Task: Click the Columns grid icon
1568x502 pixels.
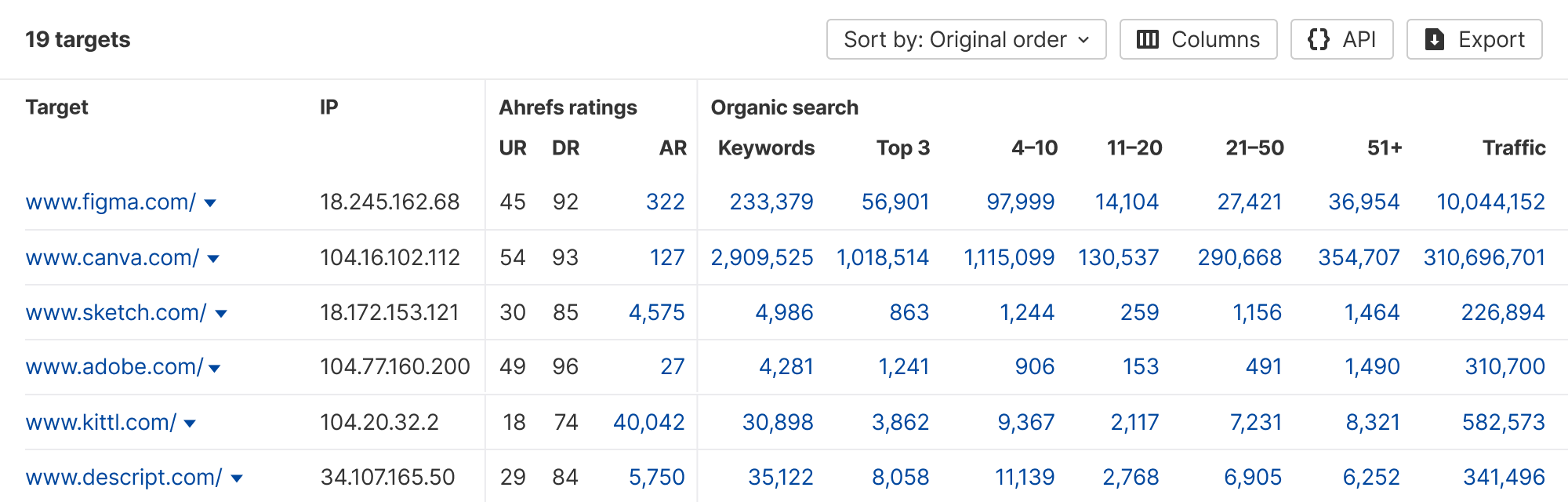Action: pos(1148,39)
